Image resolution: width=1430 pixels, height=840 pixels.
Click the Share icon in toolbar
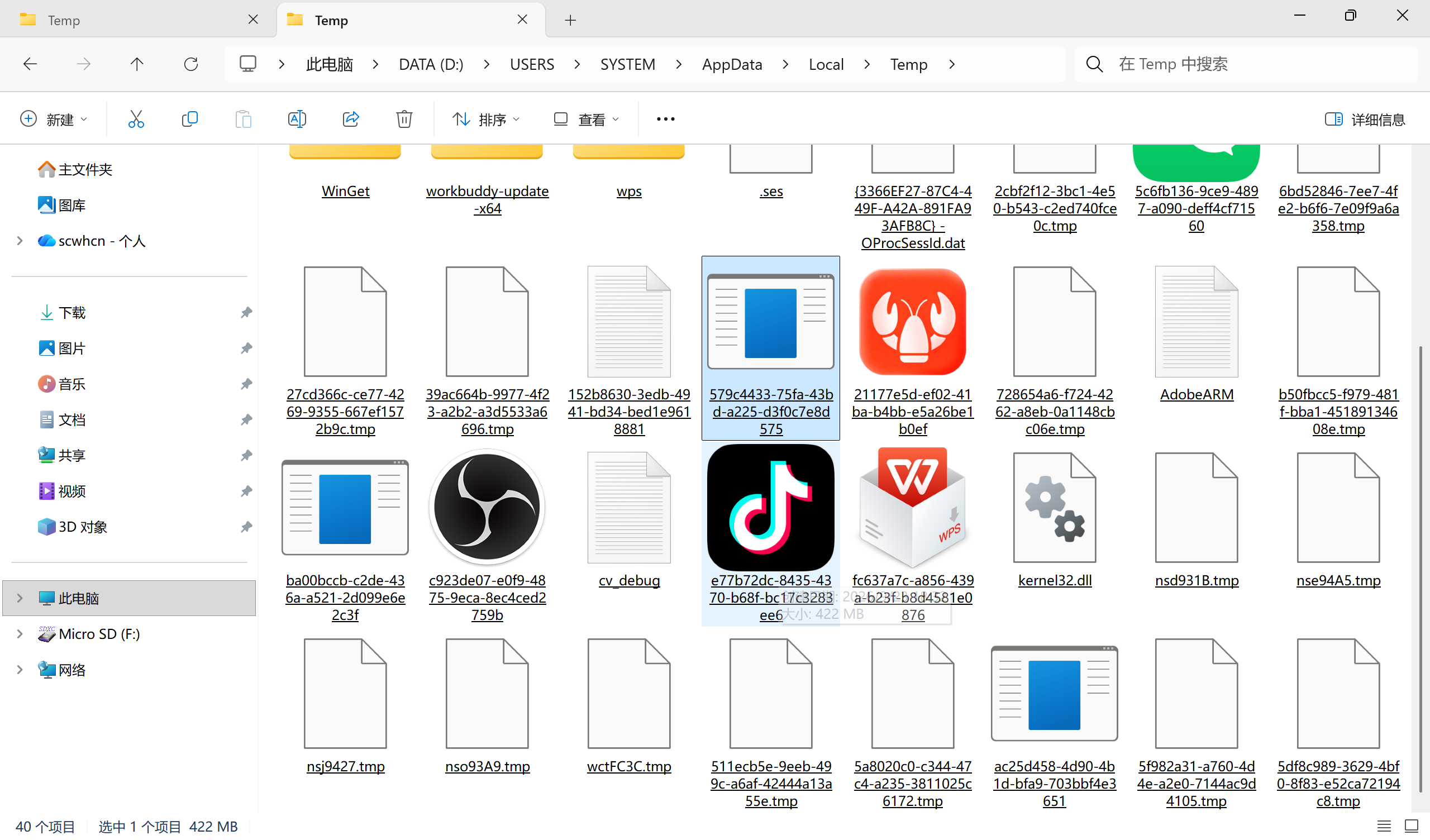pyautogui.click(x=351, y=119)
